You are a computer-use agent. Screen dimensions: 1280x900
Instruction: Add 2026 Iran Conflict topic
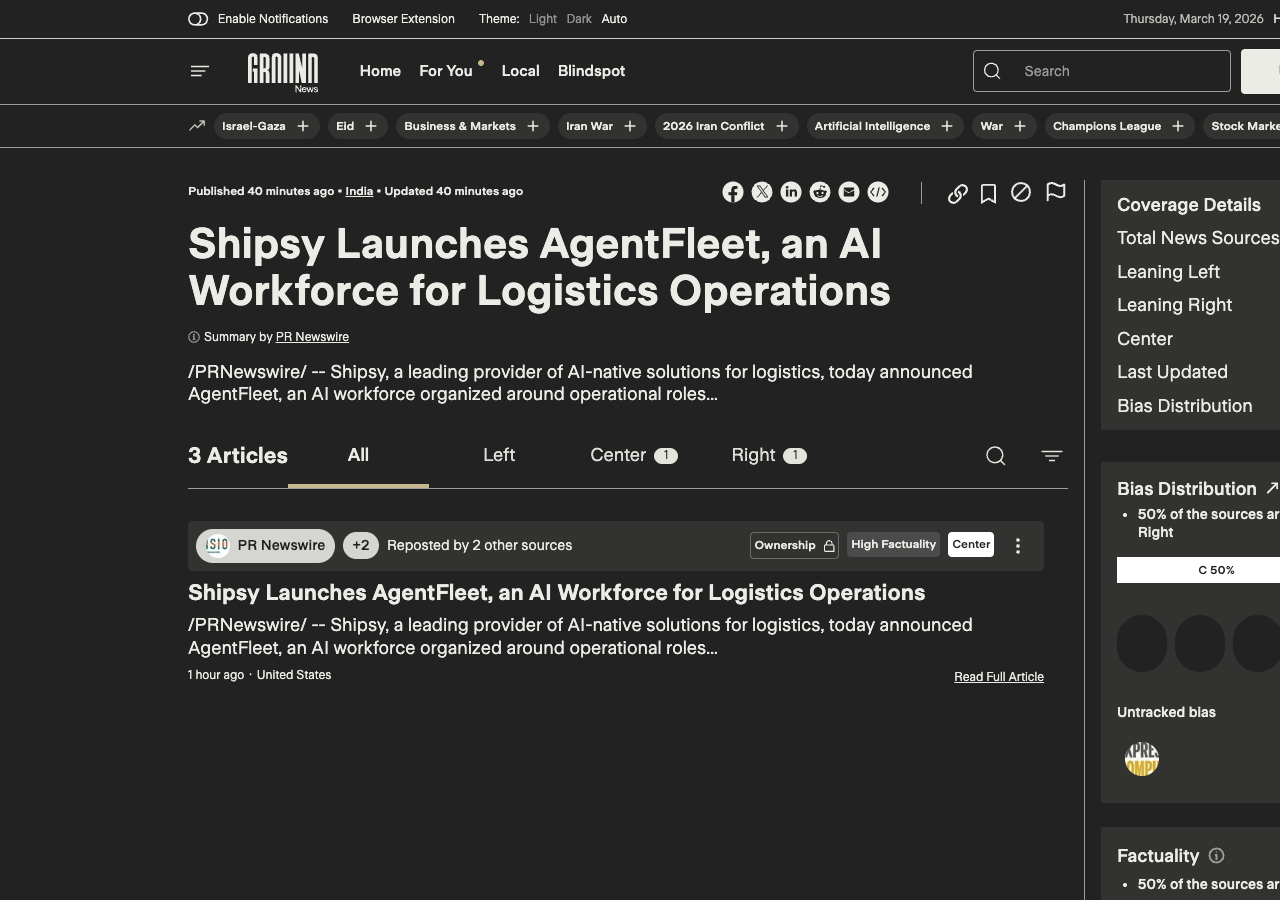pyautogui.click(x=782, y=126)
